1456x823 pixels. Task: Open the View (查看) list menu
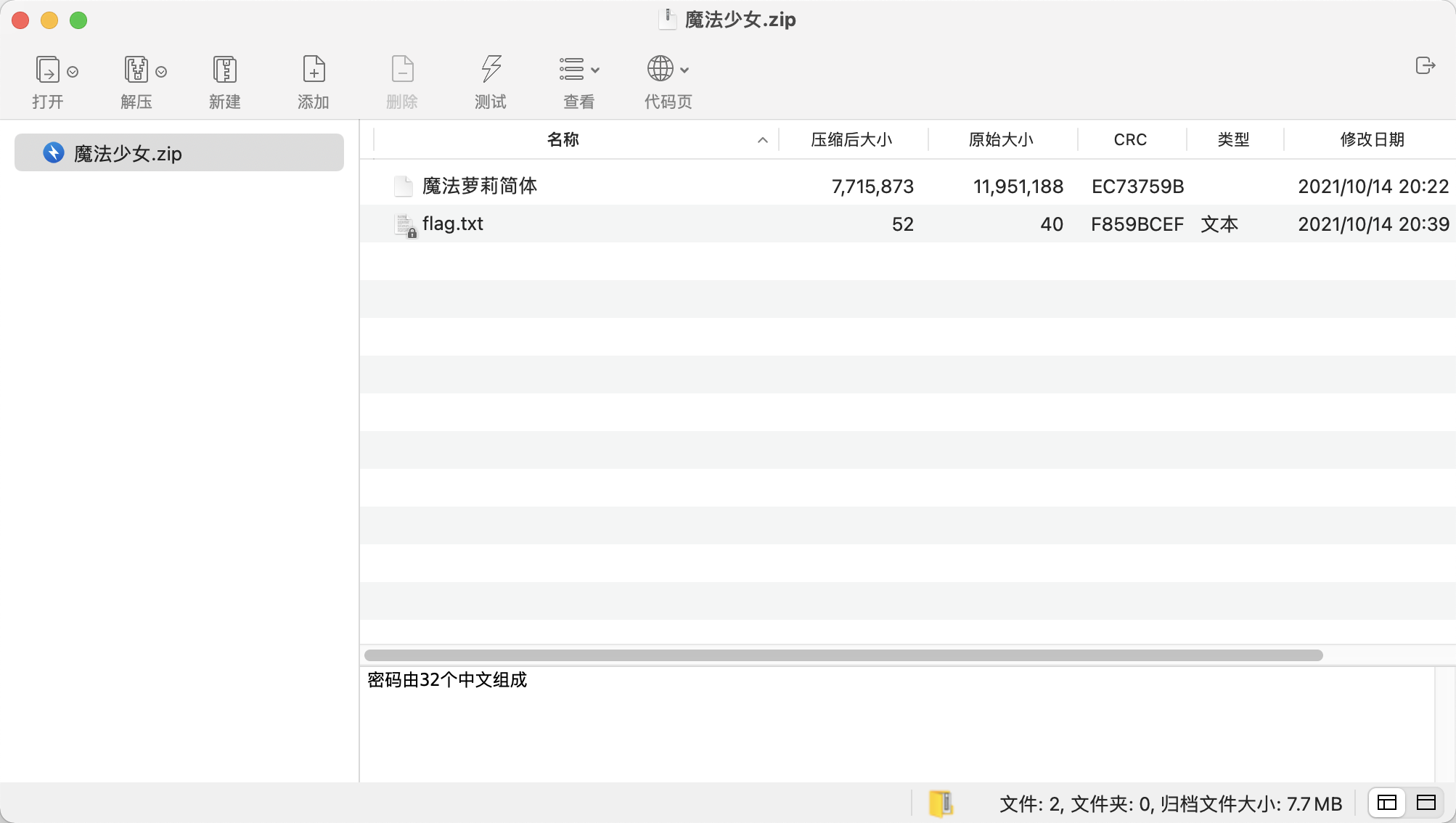(579, 70)
